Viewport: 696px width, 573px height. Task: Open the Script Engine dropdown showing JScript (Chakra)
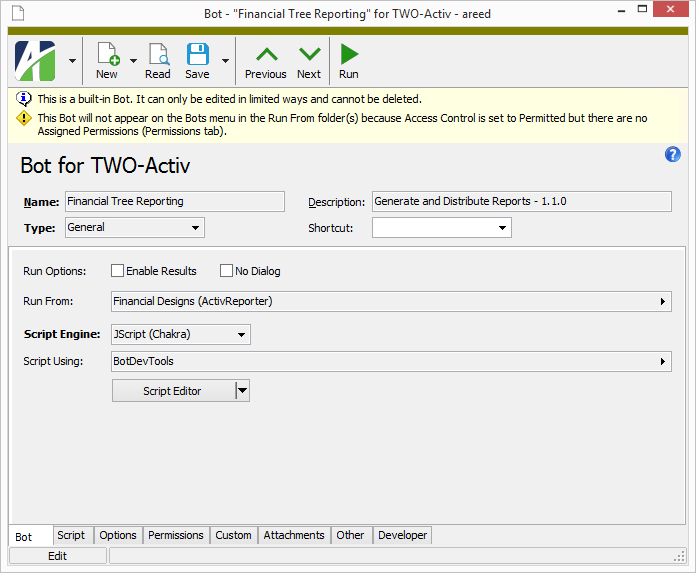click(x=241, y=334)
